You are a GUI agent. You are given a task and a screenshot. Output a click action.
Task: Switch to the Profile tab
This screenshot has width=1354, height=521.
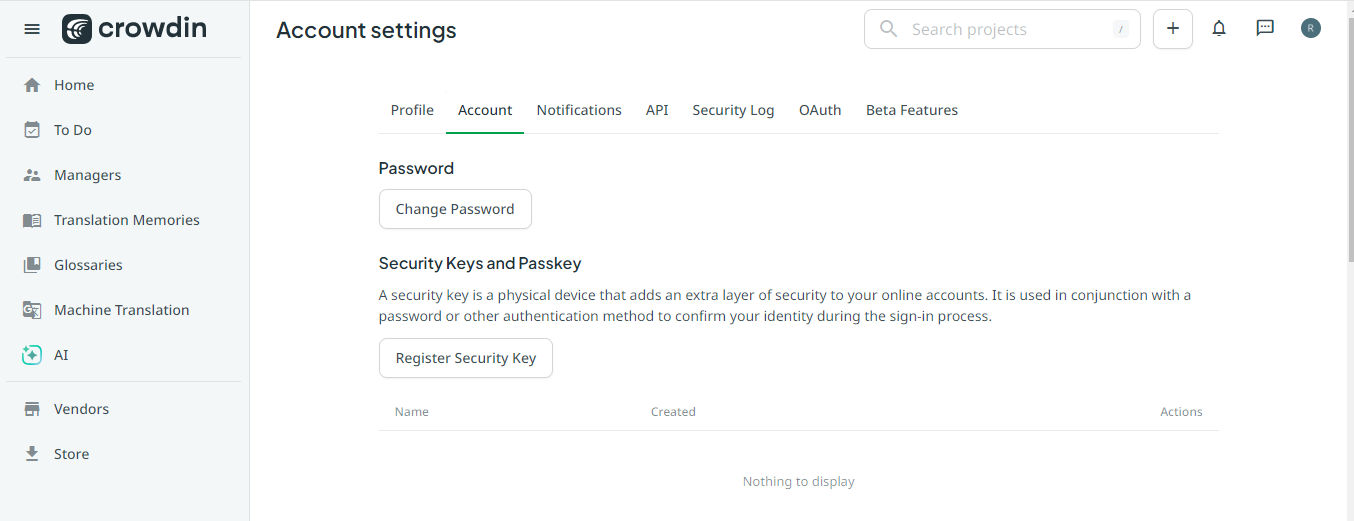[412, 110]
